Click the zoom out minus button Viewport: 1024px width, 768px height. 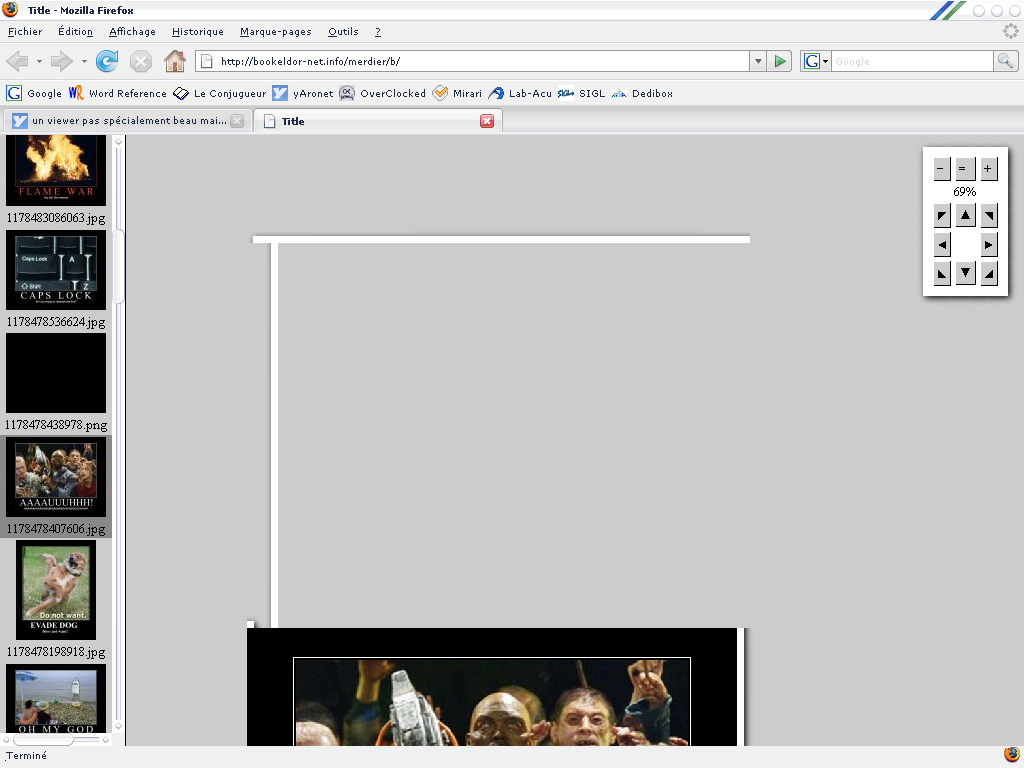click(942, 169)
